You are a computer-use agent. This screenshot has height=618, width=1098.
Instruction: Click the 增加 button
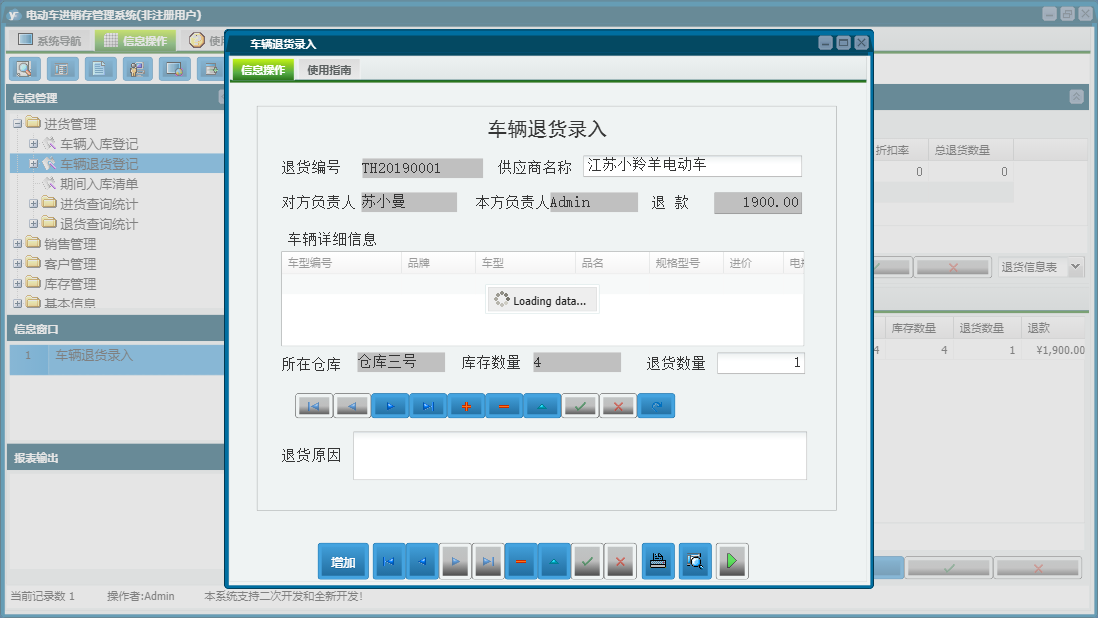(343, 561)
